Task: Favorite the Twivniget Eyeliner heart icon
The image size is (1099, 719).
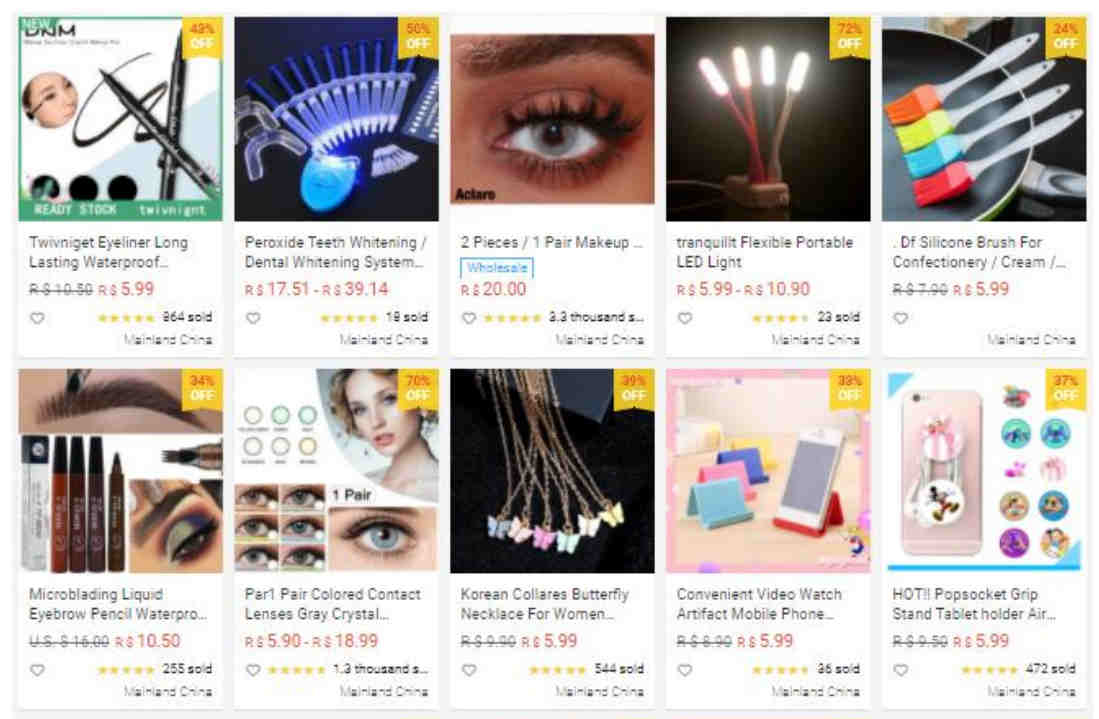Action: [x=37, y=318]
